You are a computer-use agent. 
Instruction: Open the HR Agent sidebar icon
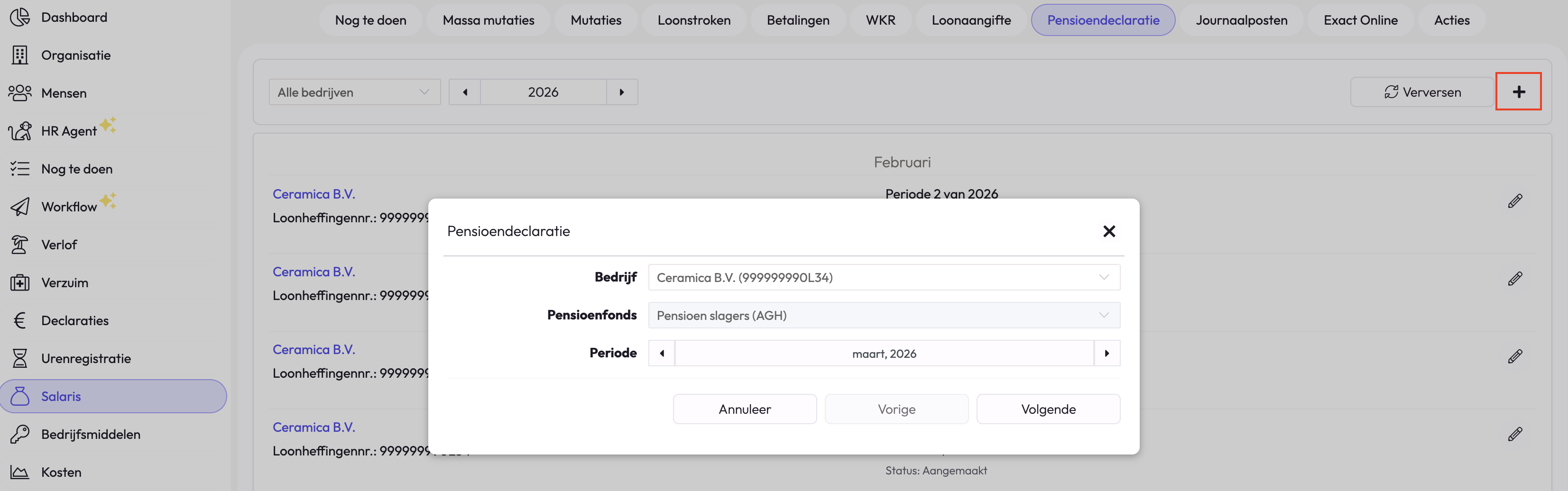20,131
